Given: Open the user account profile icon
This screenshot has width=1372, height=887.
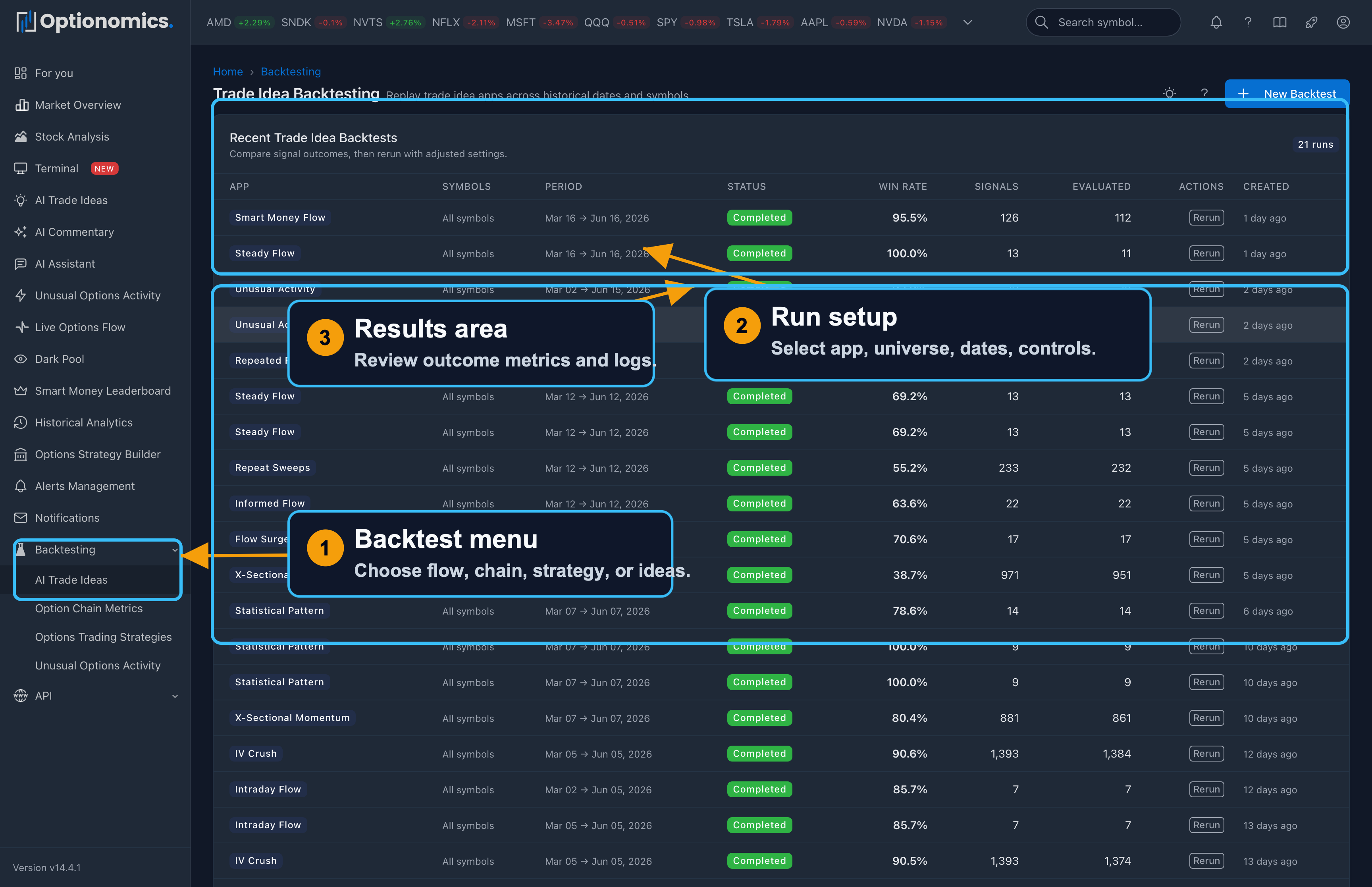Looking at the screenshot, I should click(x=1343, y=23).
